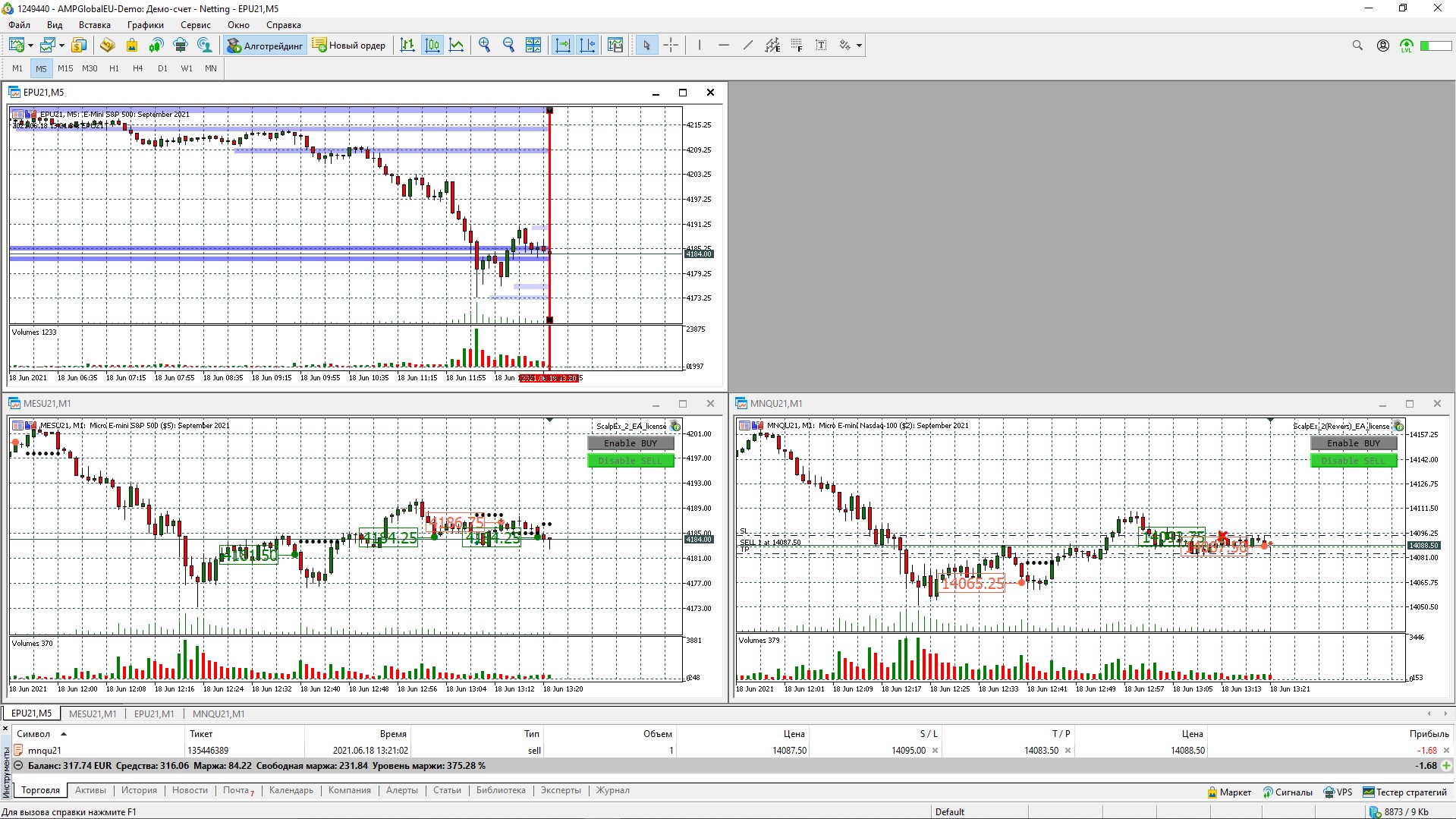Zoom out on the chart
The image size is (1456, 819).
[x=508, y=46]
